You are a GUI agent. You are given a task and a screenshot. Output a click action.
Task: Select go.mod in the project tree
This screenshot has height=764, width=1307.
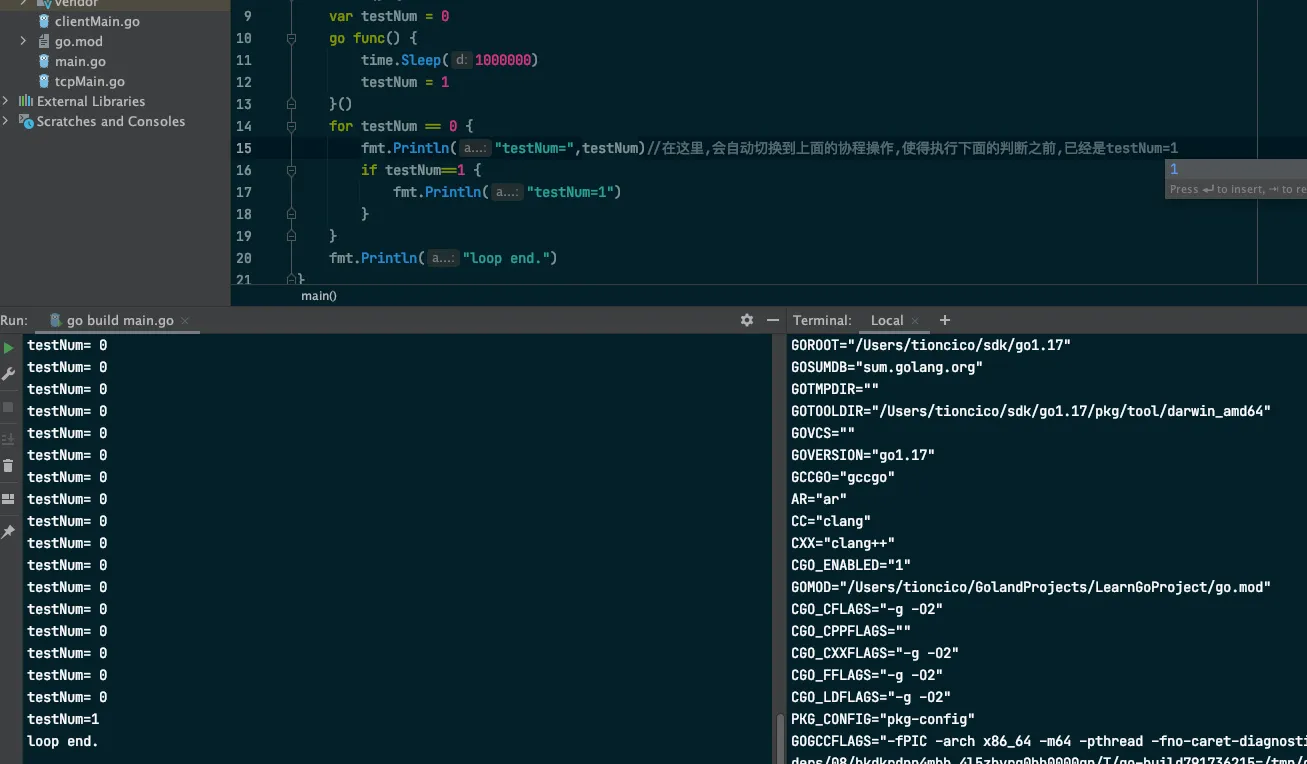pyautogui.click(x=79, y=41)
